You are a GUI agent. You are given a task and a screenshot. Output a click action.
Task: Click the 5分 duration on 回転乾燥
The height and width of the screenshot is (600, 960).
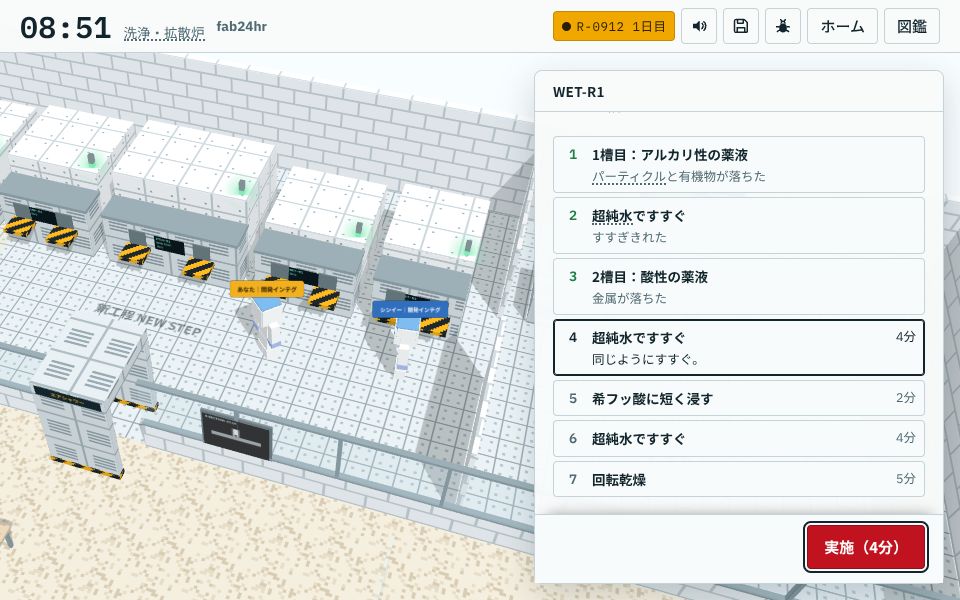[x=906, y=478]
